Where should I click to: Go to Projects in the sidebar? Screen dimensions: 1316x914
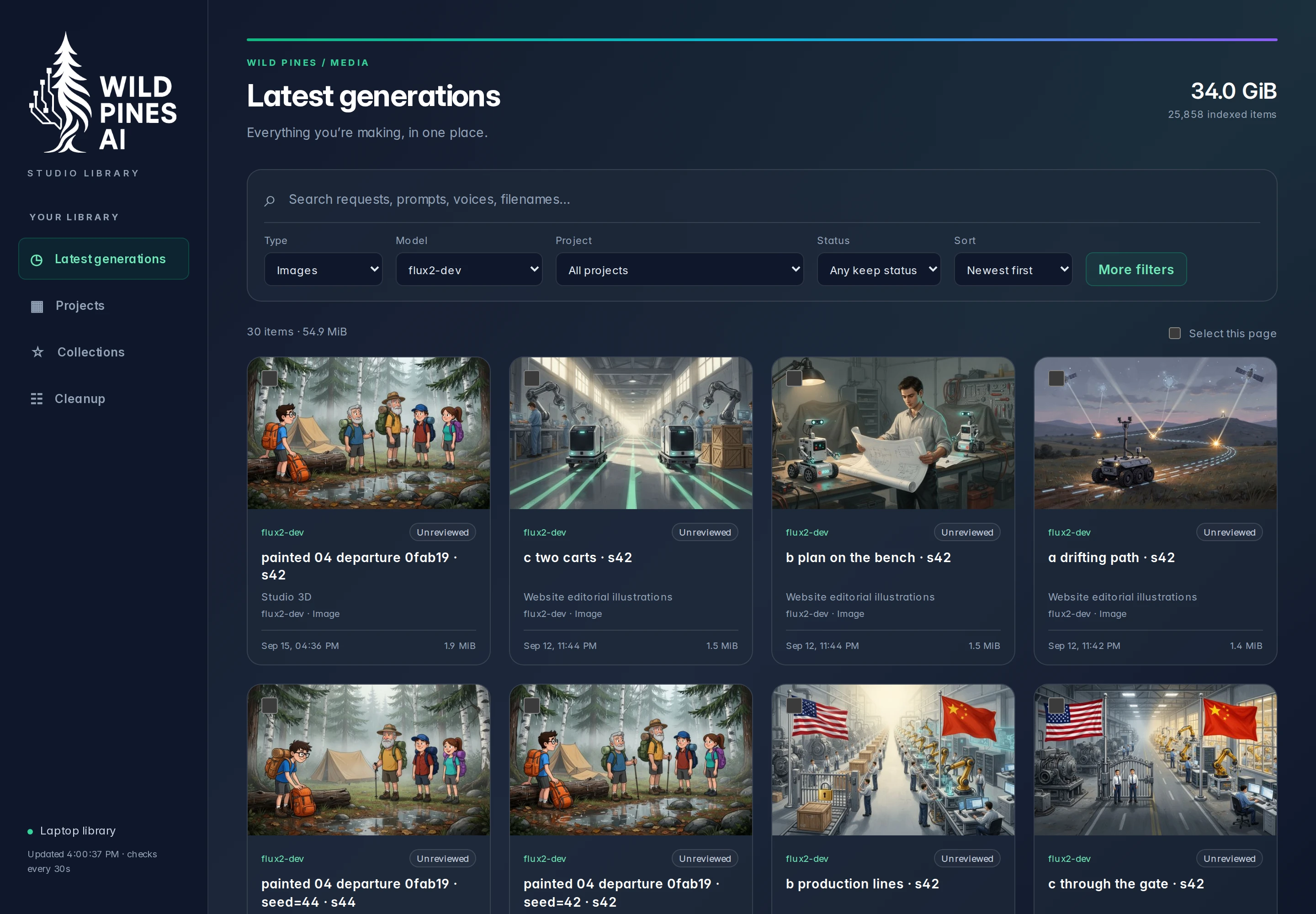click(104, 306)
